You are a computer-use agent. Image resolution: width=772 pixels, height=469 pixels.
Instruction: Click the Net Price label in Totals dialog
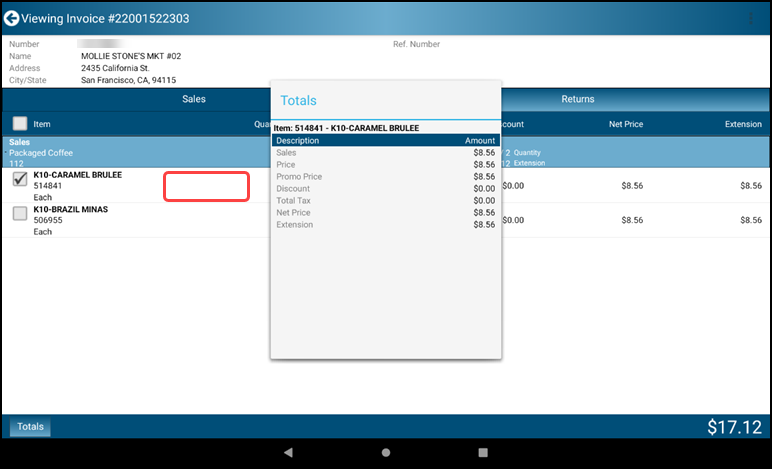click(x=293, y=213)
